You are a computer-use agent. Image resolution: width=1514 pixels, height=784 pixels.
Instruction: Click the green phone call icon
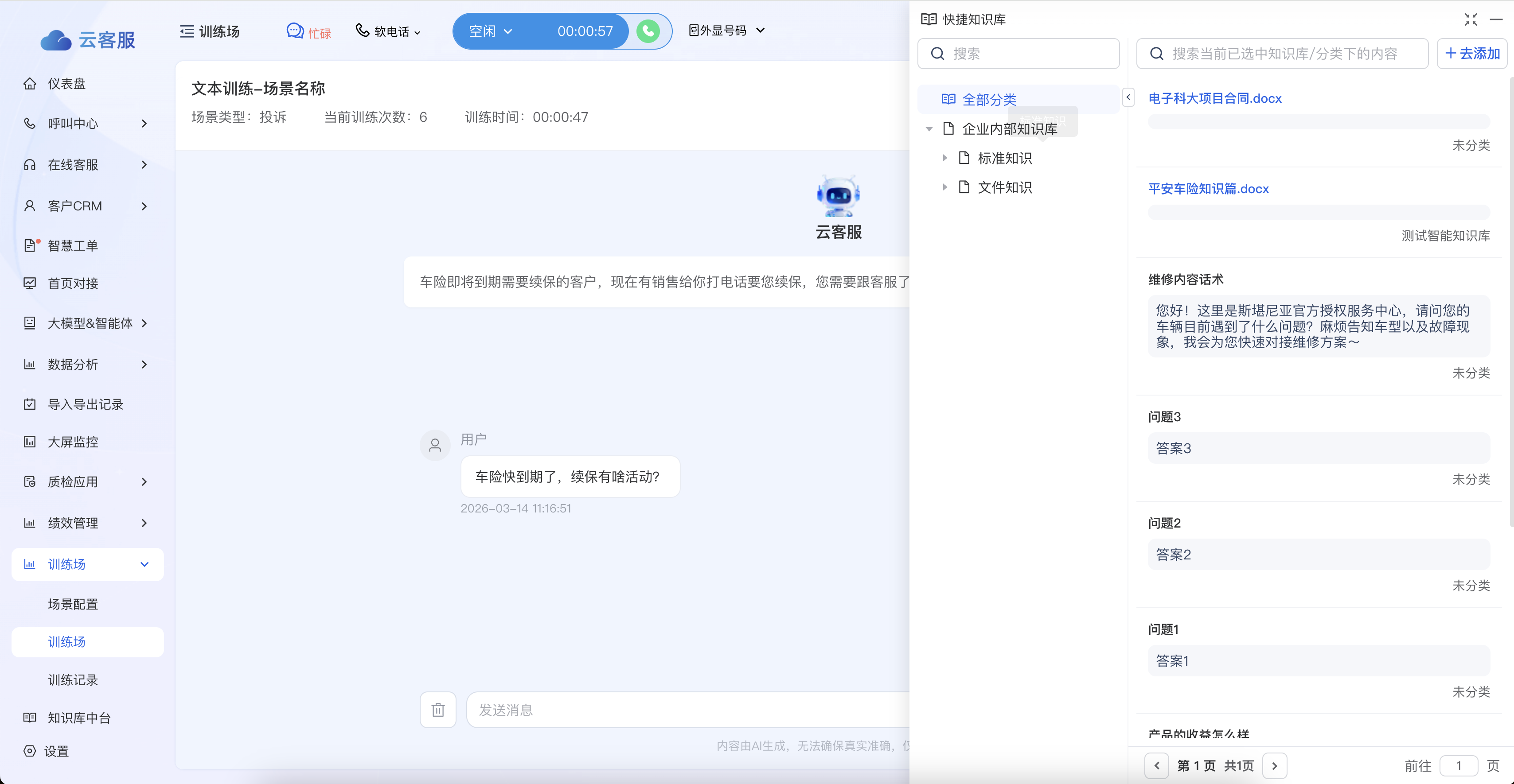coord(648,31)
